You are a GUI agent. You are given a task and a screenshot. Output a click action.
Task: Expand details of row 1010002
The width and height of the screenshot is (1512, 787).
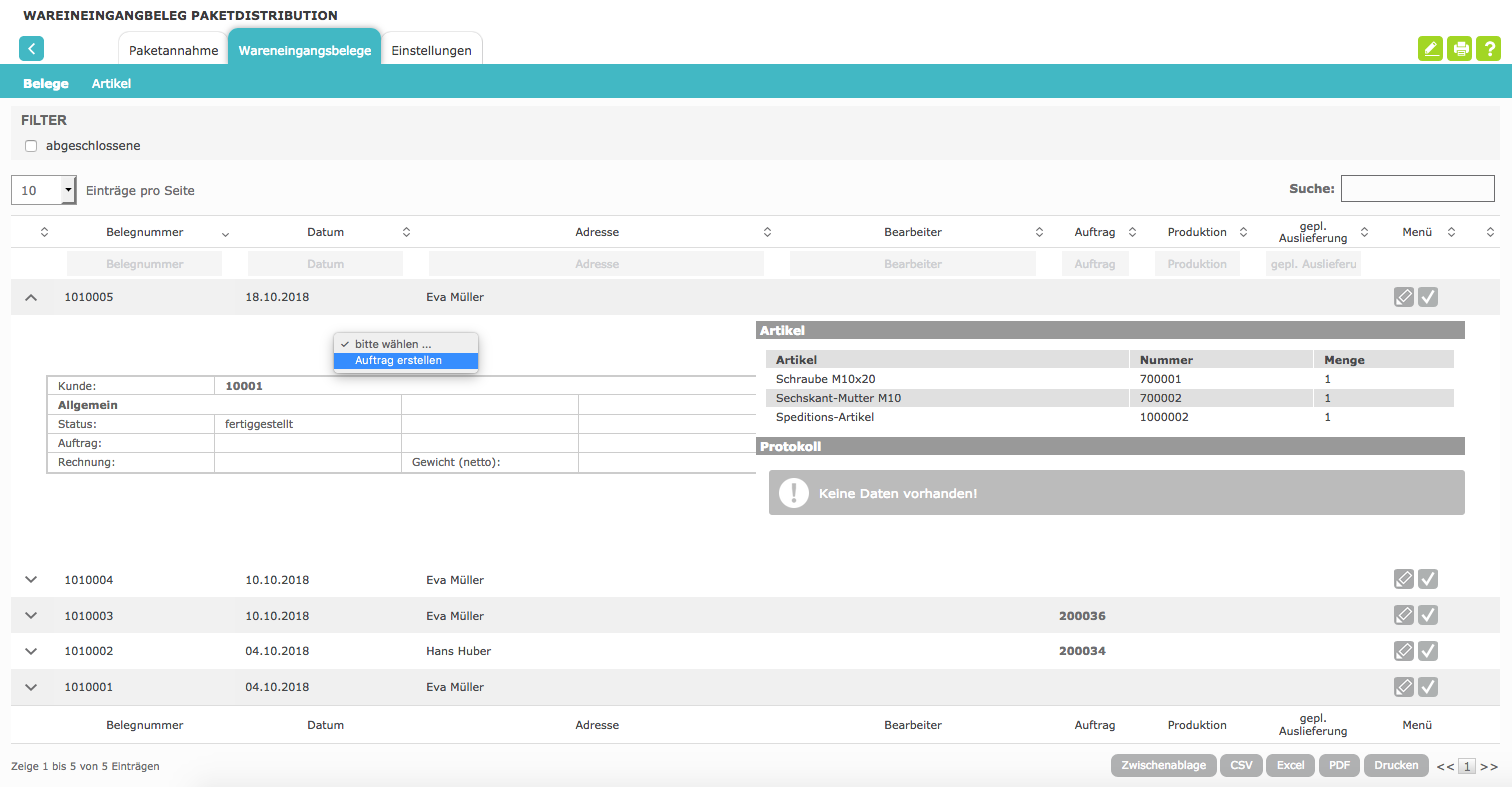click(x=31, y=651)
